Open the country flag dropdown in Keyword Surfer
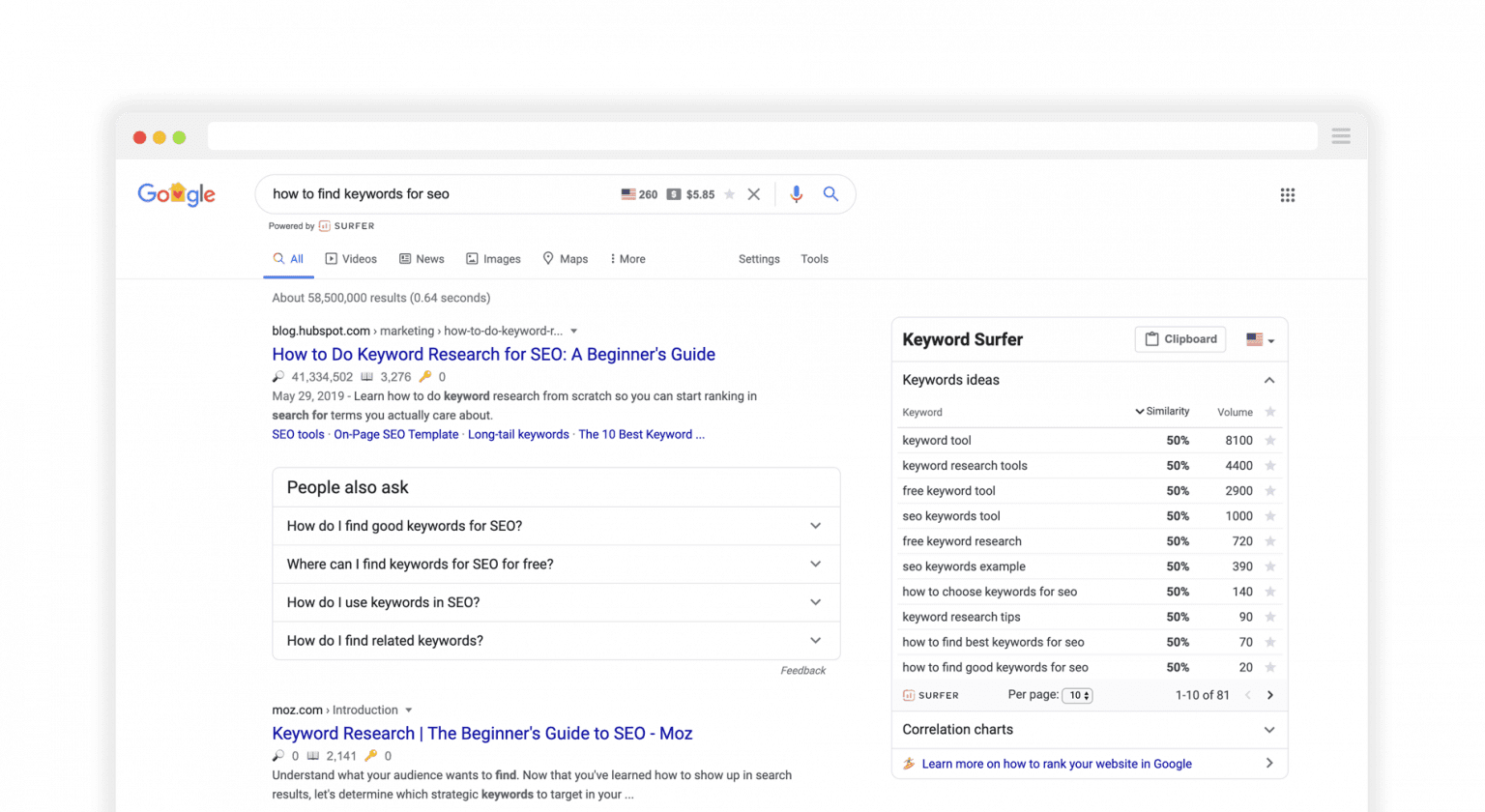The image size is (1485, 812). [x=1260, y=340]
